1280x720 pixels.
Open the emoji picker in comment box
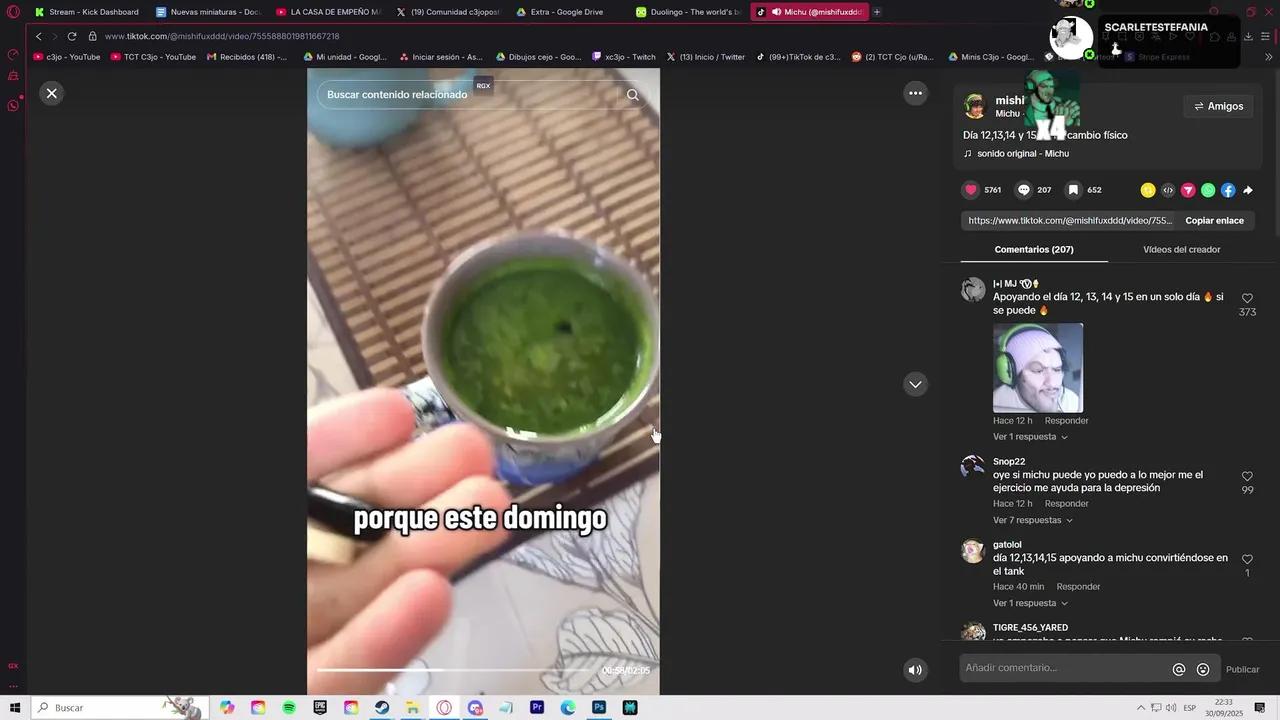pyautogui.click(x=1203, y=669)
